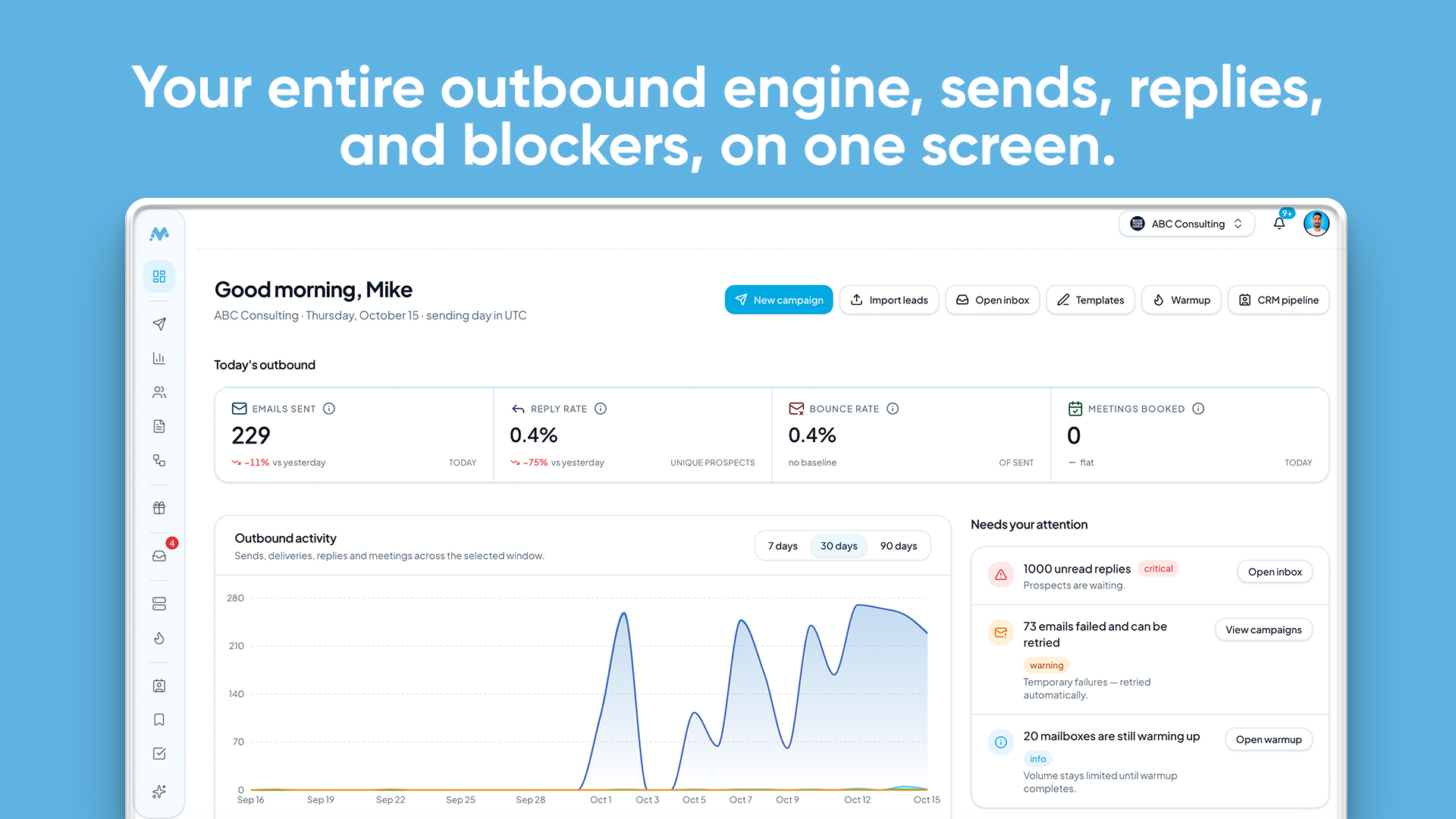Viewport: 1456px width, 819px height.
Task: Open the ABC Consulting workspace switcher
Action: click(x=1187, y=224)
